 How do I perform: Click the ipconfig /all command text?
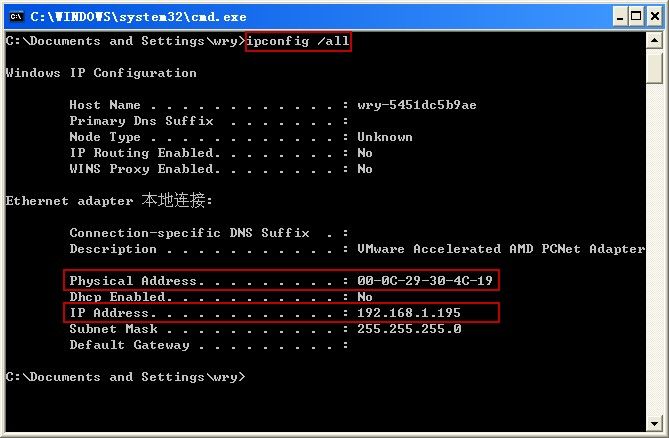pyautogui.click(x=298, y=41)
